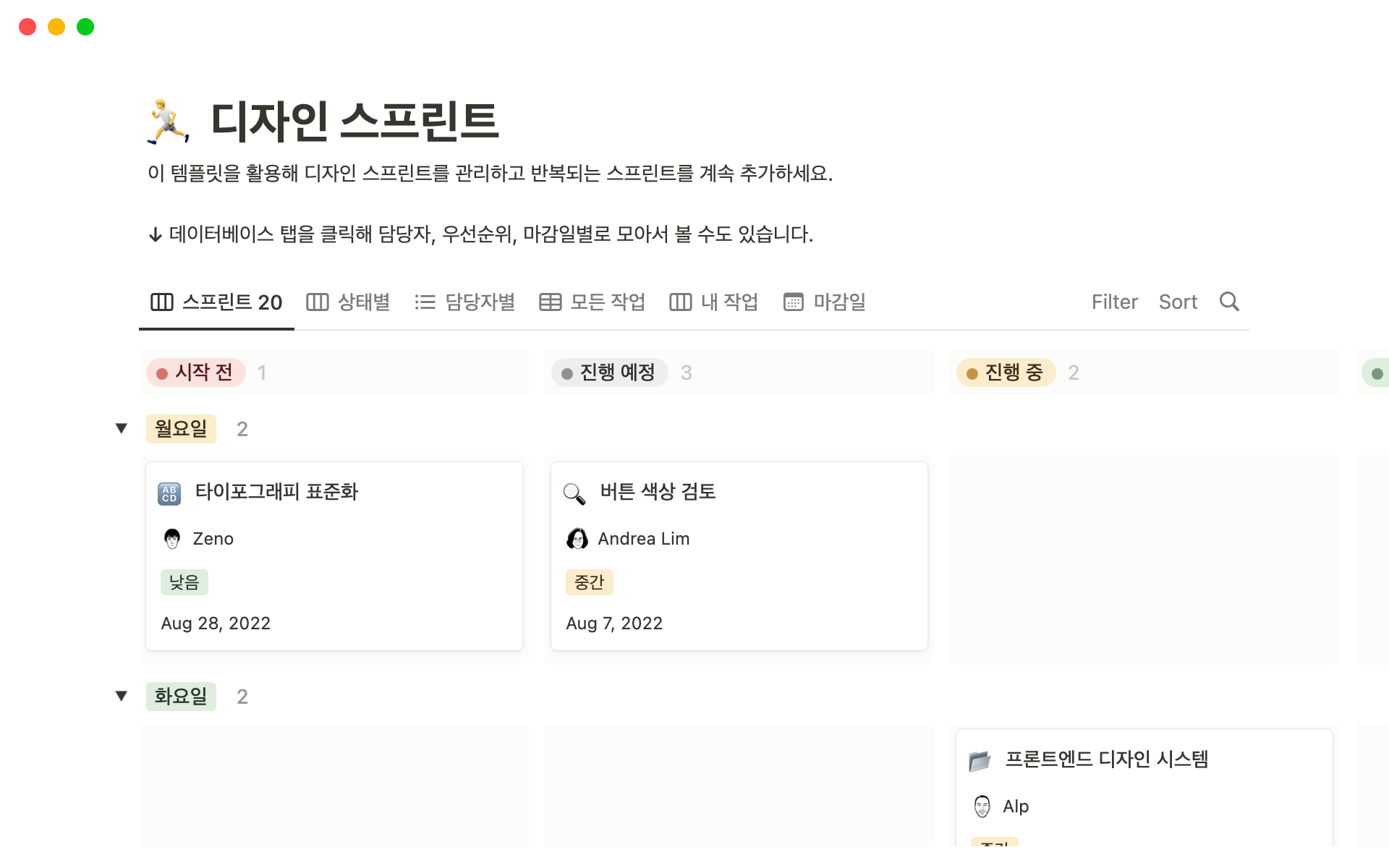The width and height of the screenshot is (1389, 868).
Task: Click magnifying glass icon on 버튼 색상 검토 card
Action: (x=574, y=493)
